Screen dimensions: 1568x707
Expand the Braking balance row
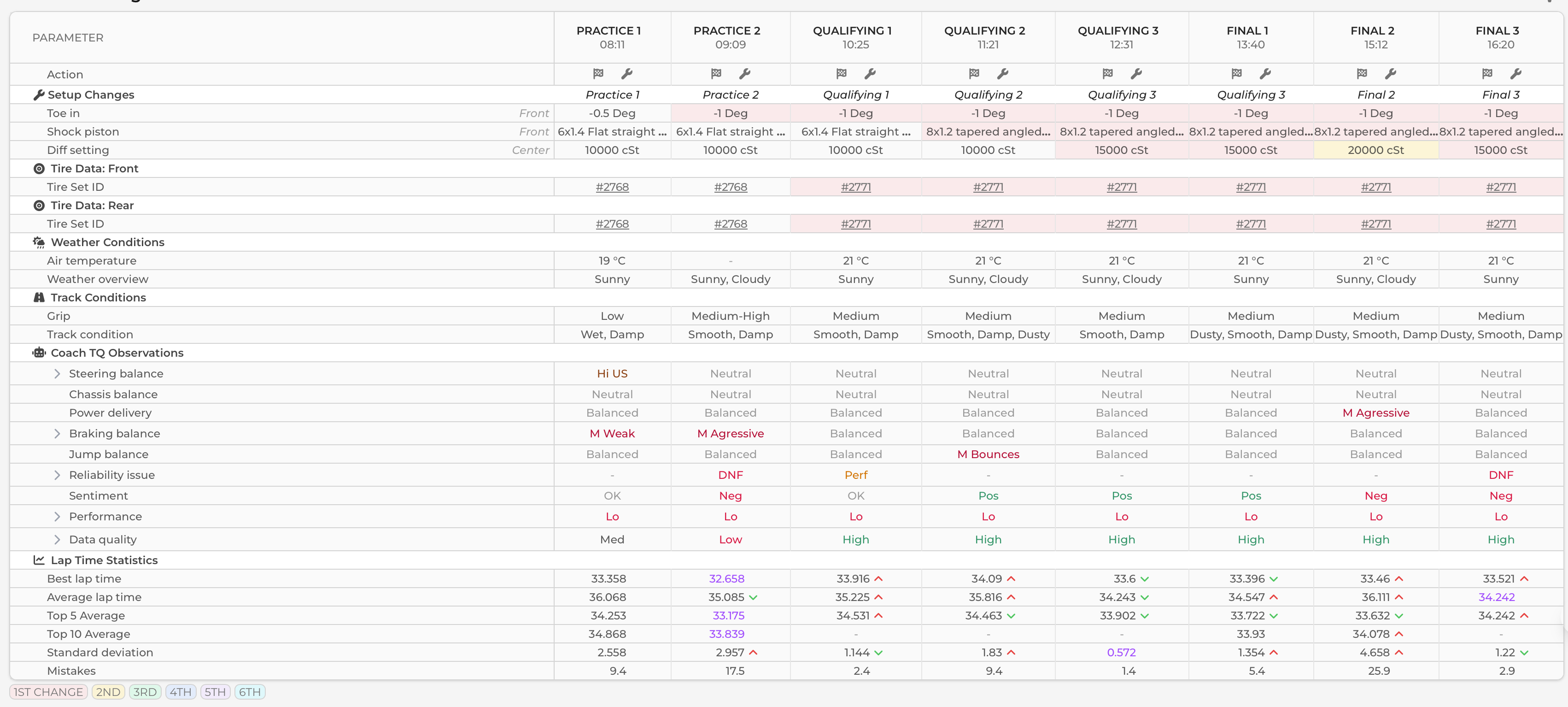click(x=57, y=434)
